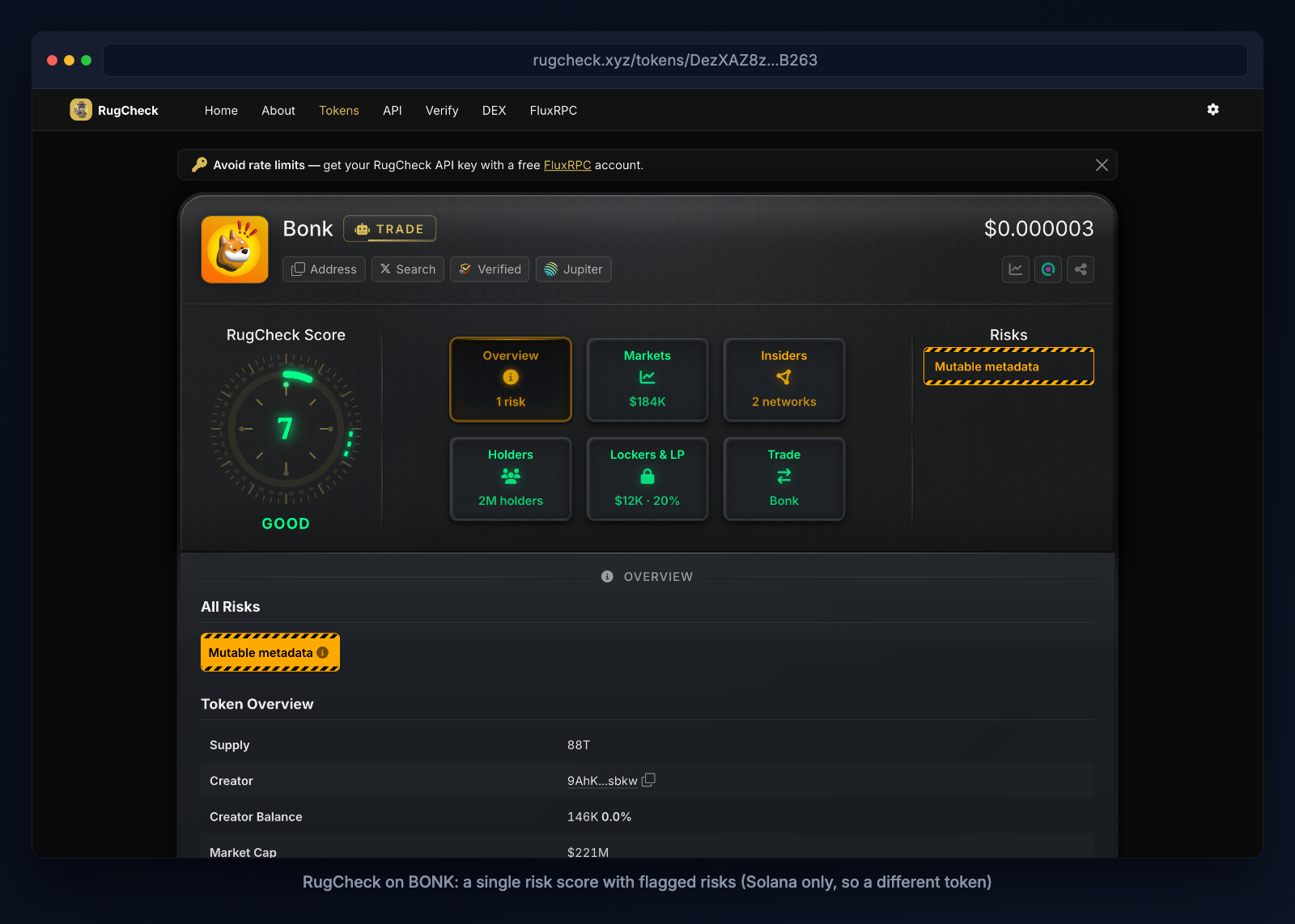This screenshot has width=1295, height=924.
Task: Click the Bonk token name heading
Action: click(x=308, y=229)
